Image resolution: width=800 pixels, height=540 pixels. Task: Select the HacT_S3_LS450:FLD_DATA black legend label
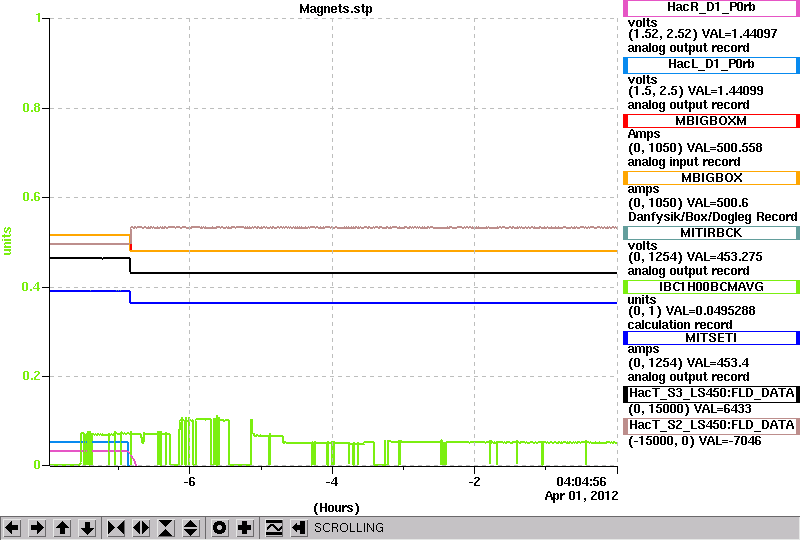coord(711,394)
